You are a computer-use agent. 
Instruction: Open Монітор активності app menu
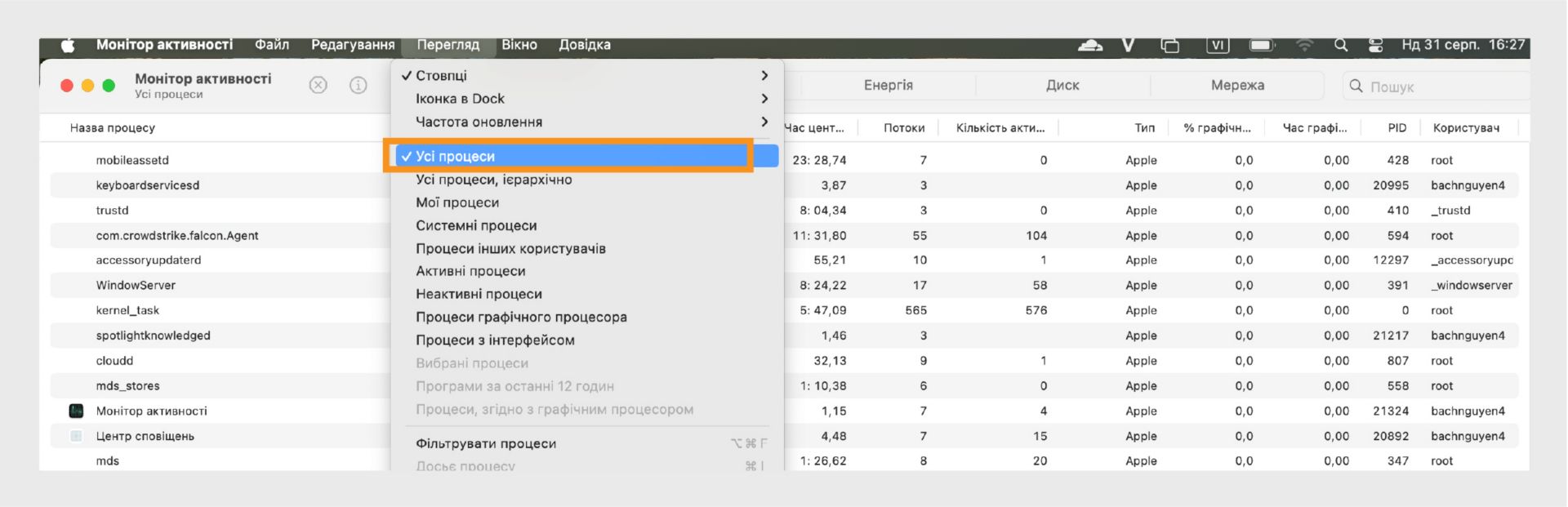[x=164, y=45]
